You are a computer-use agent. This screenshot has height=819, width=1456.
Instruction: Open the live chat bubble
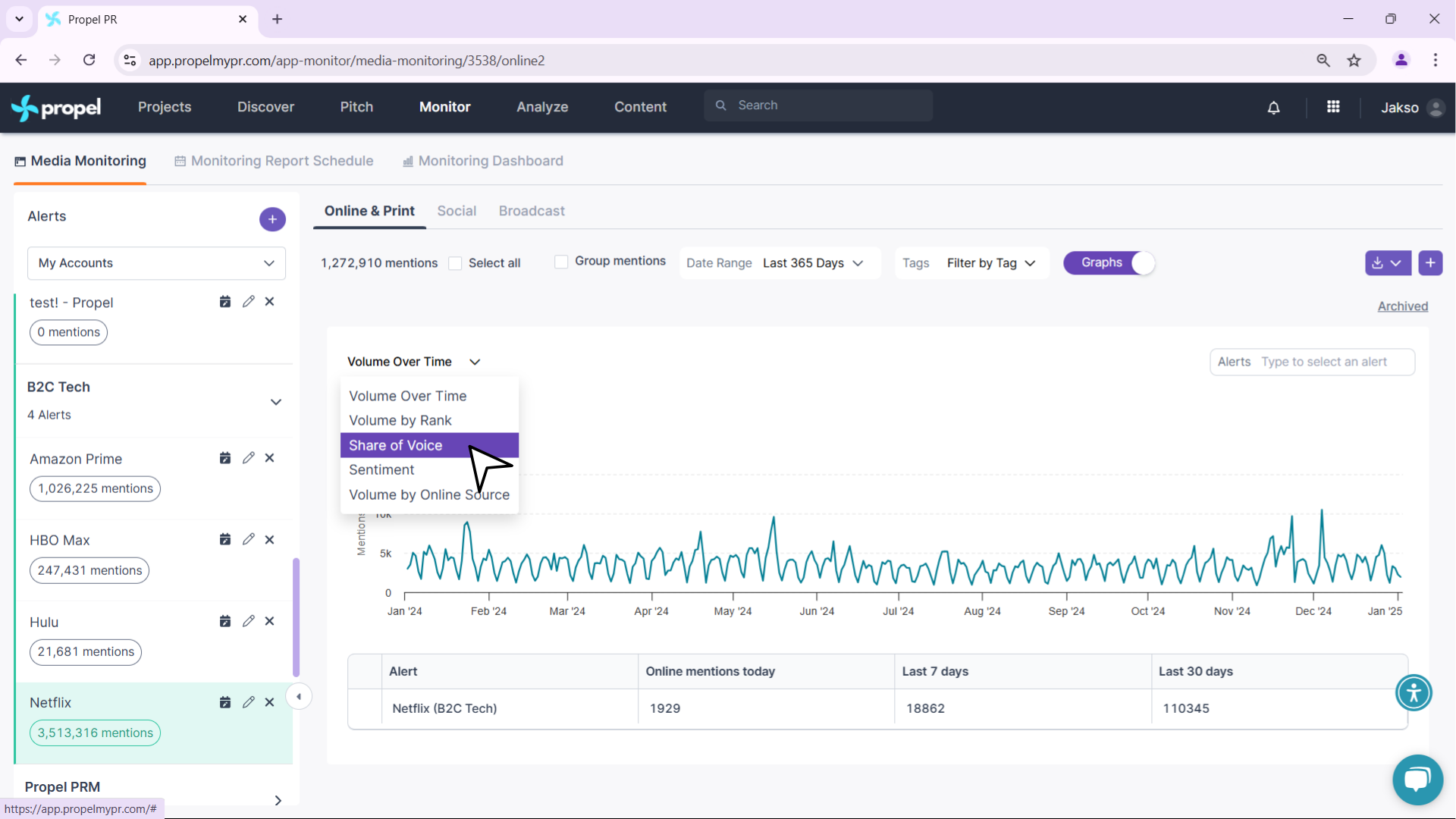pos(1417,780)
